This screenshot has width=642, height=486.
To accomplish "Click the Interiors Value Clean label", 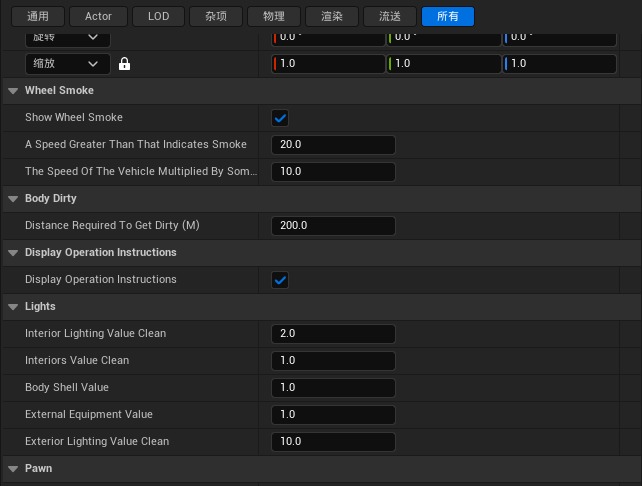I will [77, 361].
